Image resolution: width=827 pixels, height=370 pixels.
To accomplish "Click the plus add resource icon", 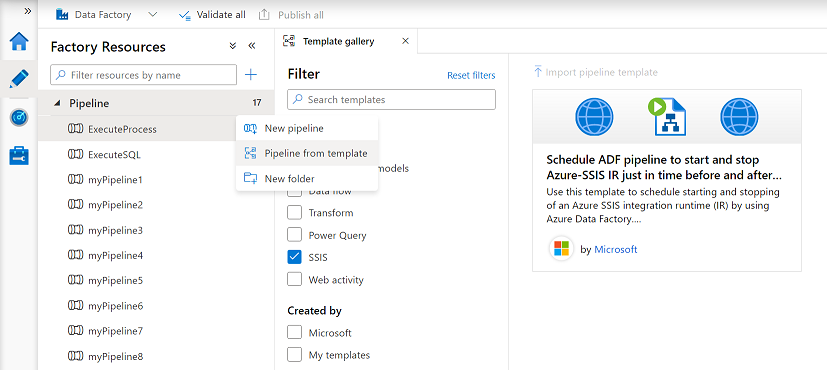I will coord(251,75).
